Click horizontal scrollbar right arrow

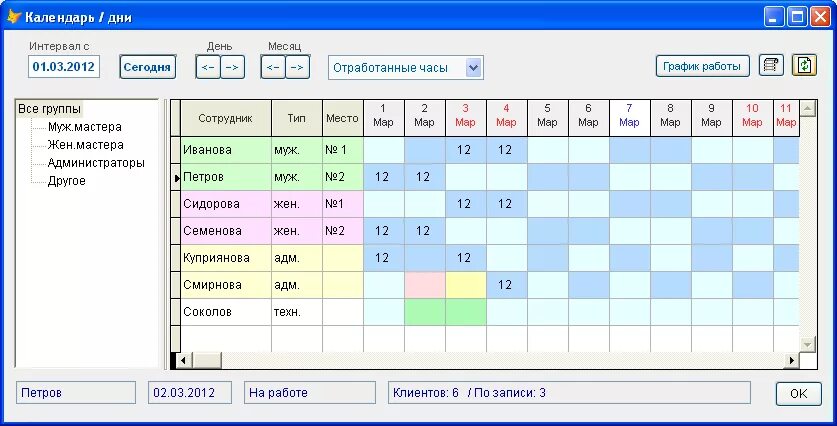click(x=792, y=360)
